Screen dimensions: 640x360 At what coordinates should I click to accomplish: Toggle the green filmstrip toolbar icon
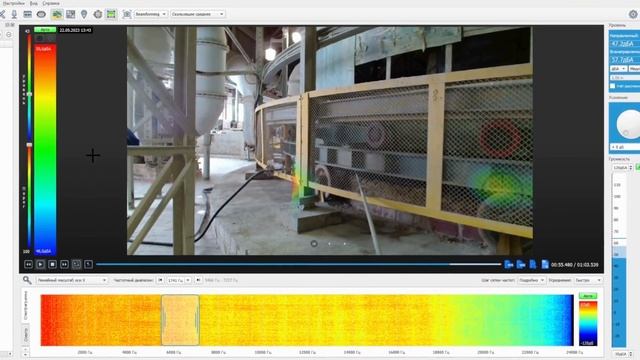[x=111, y=14]
